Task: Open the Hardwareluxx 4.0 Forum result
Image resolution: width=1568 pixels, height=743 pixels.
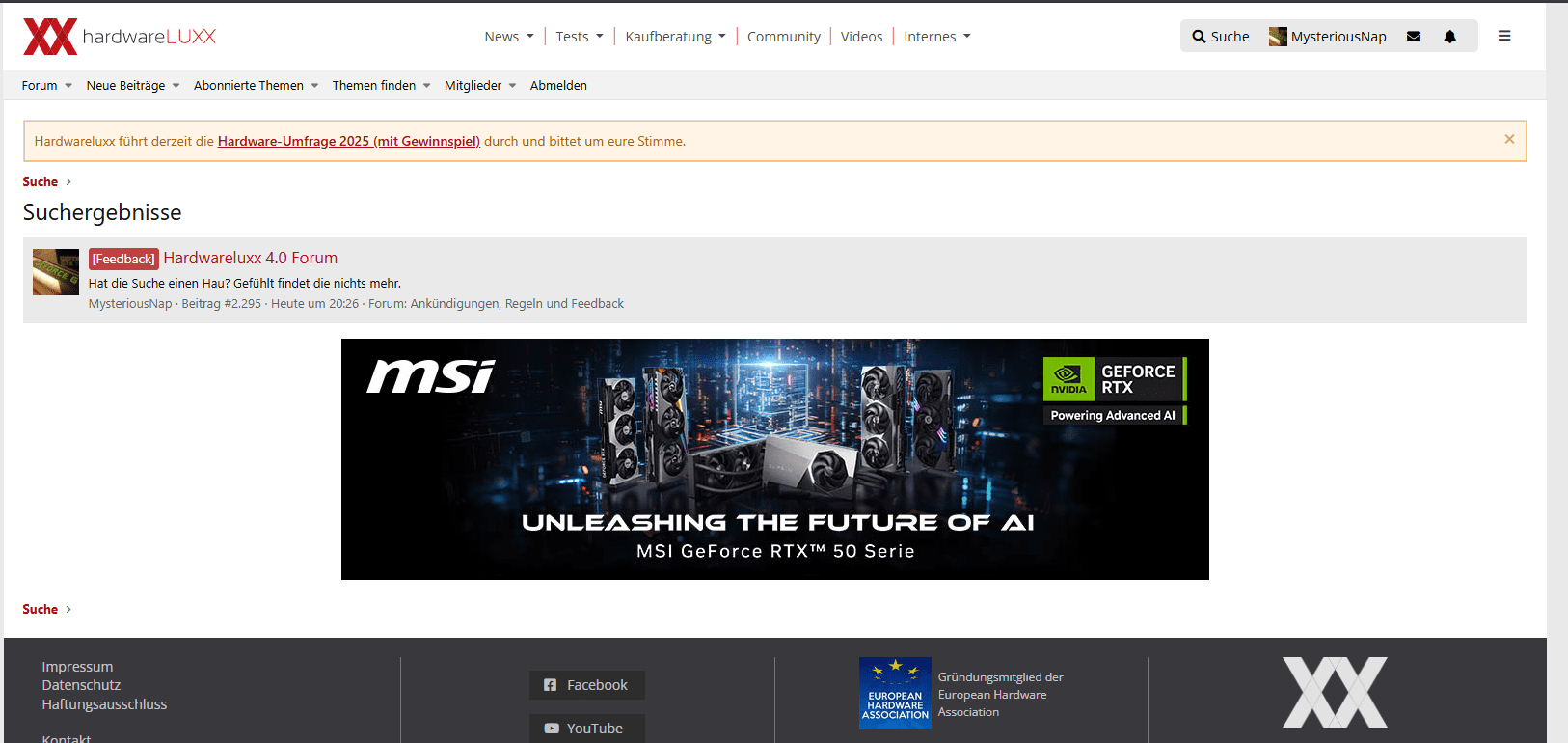Action: (251, 258)
